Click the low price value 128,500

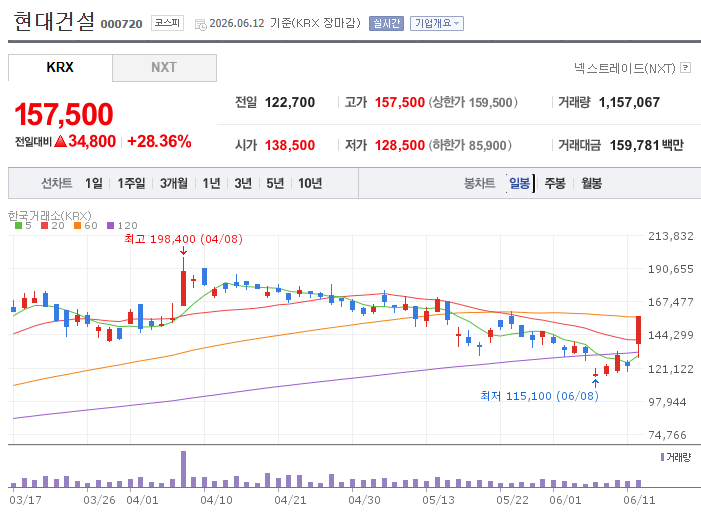(x=400, y=145)
